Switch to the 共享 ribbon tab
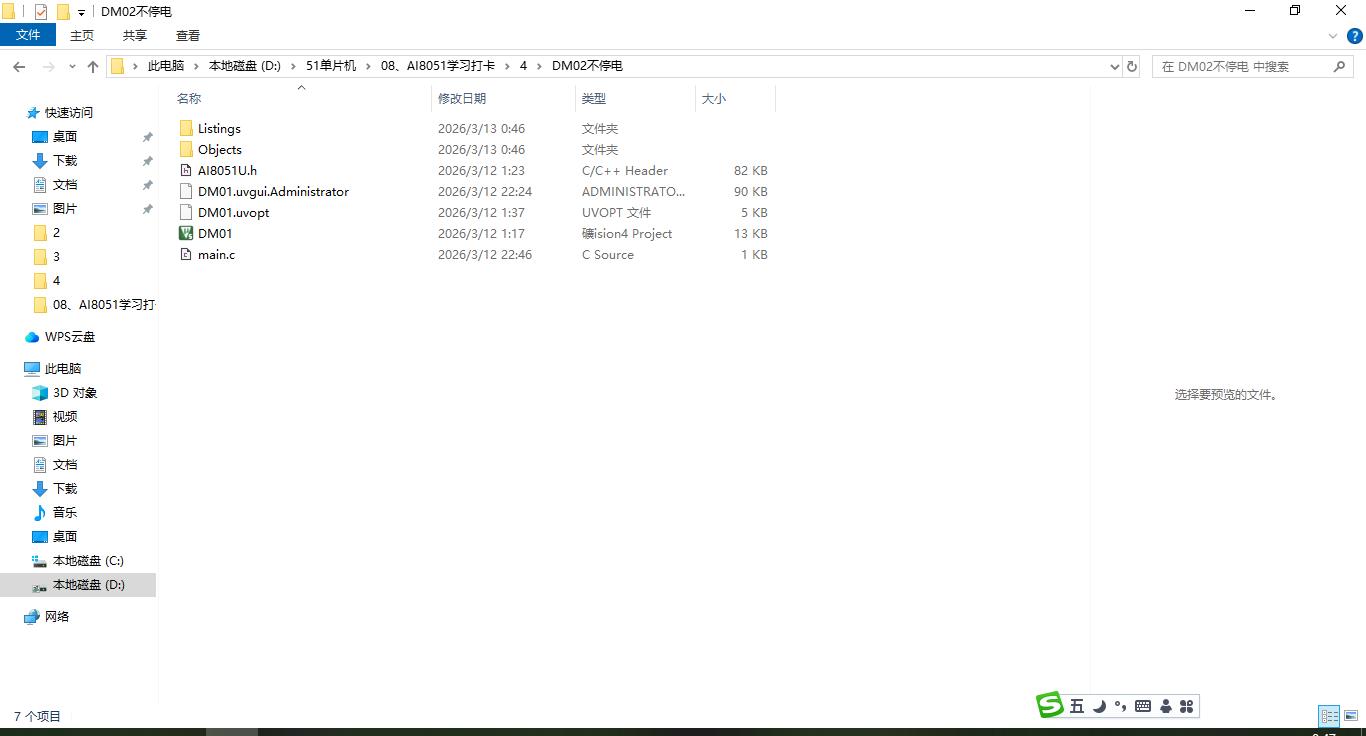1366x736 pixels. [x=135, y=35]
